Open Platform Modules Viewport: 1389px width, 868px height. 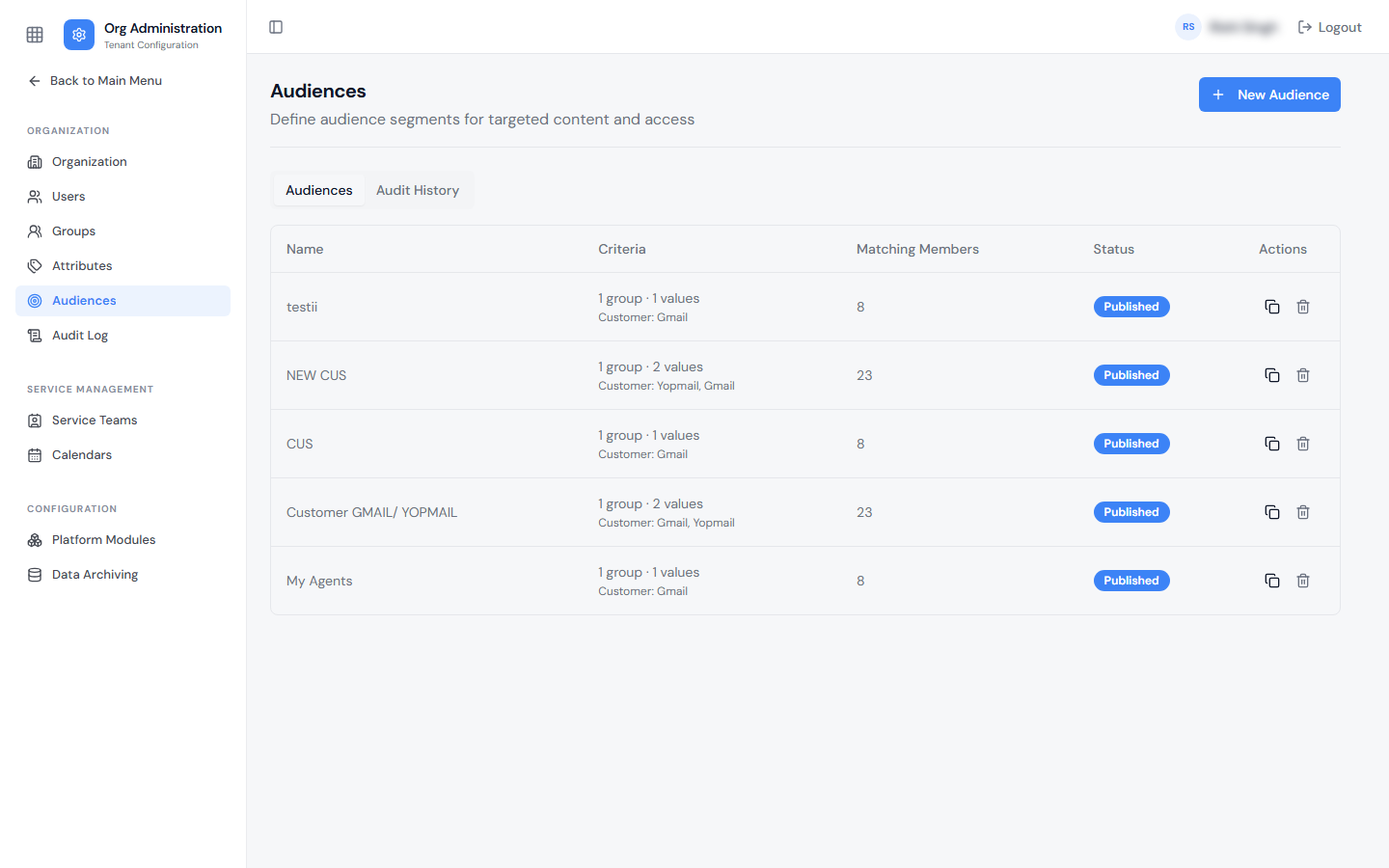click(123, 540)
